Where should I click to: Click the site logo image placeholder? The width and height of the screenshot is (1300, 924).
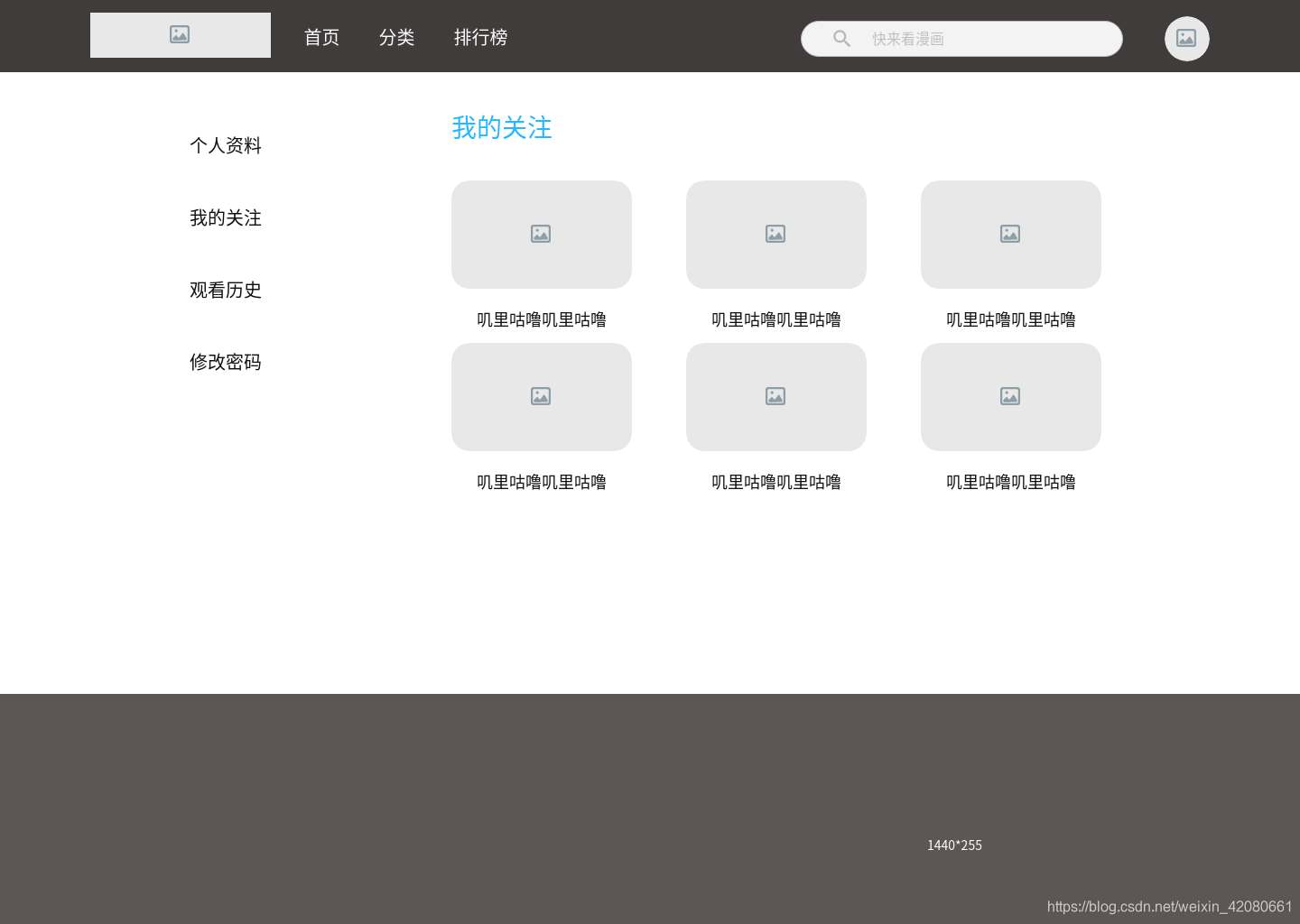pos(180,35)
